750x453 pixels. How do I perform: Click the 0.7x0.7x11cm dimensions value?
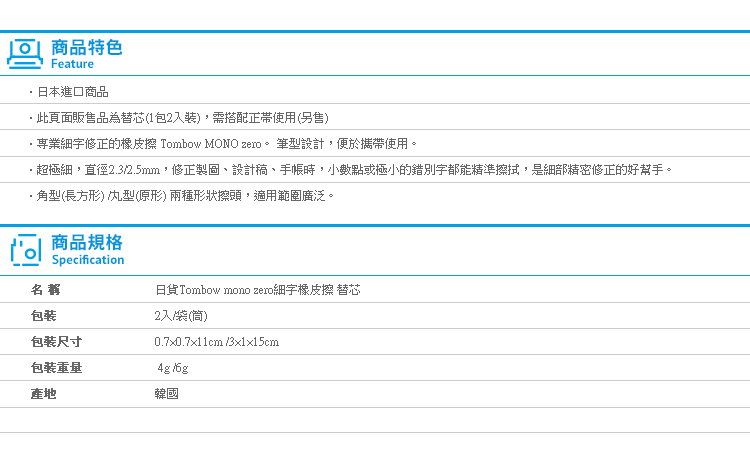(217, 342)
